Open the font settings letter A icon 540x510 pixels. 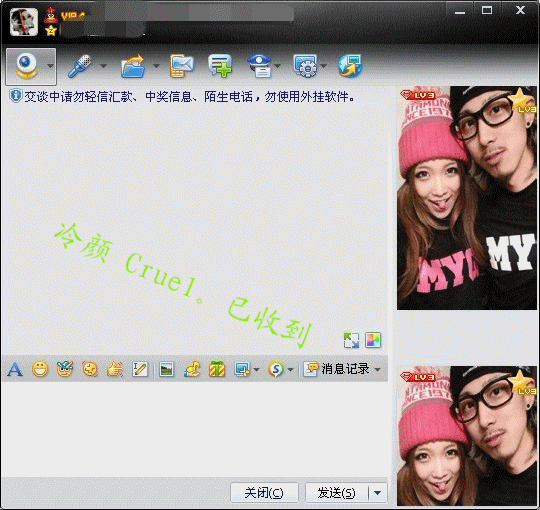point(15,369)
